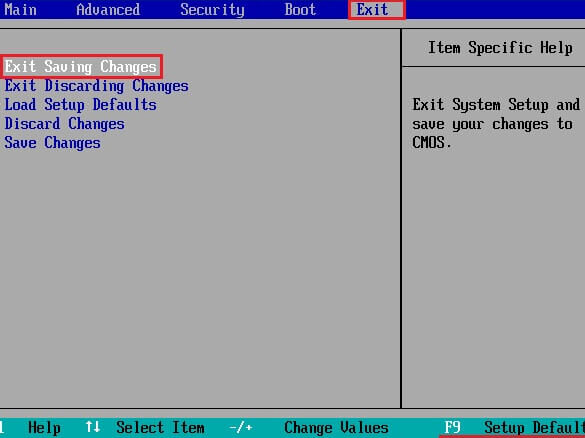Viewport: 585px width, 438px height.
Task: Click Change Values legend text
Action: pyautogui.click(x=337, y=428)
